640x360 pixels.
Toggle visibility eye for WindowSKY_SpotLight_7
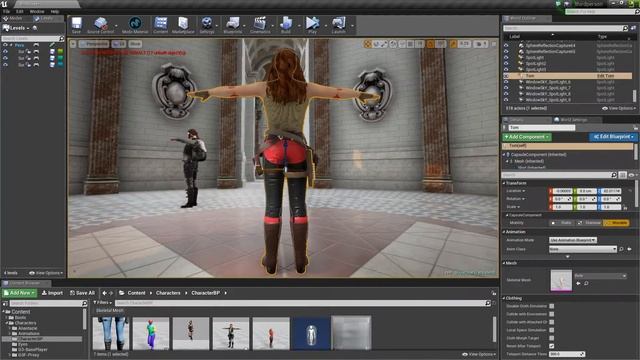point(506,88)
